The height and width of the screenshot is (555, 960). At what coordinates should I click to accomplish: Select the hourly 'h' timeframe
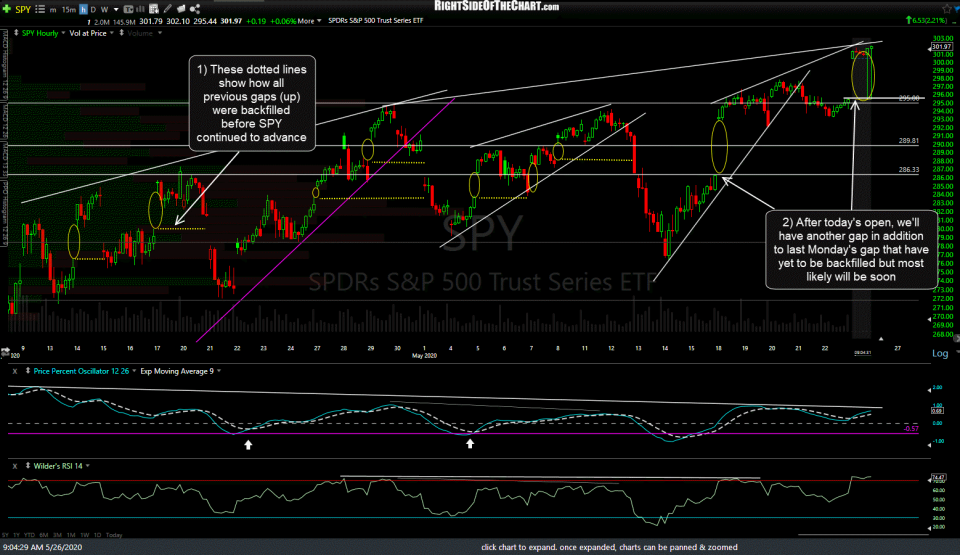pyautogui.click(x=83, y=9)
